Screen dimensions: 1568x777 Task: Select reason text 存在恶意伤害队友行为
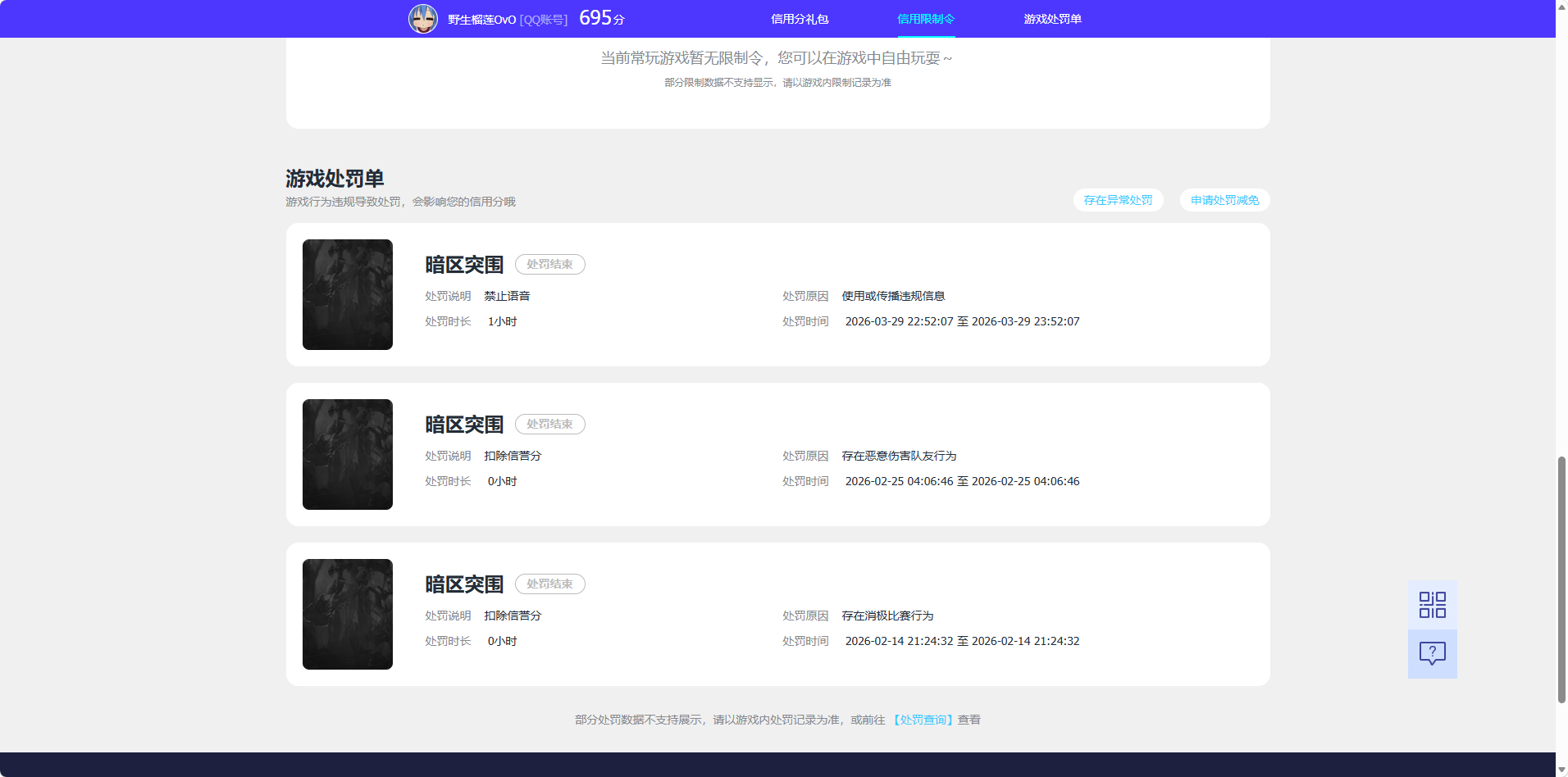pos(899,456)
